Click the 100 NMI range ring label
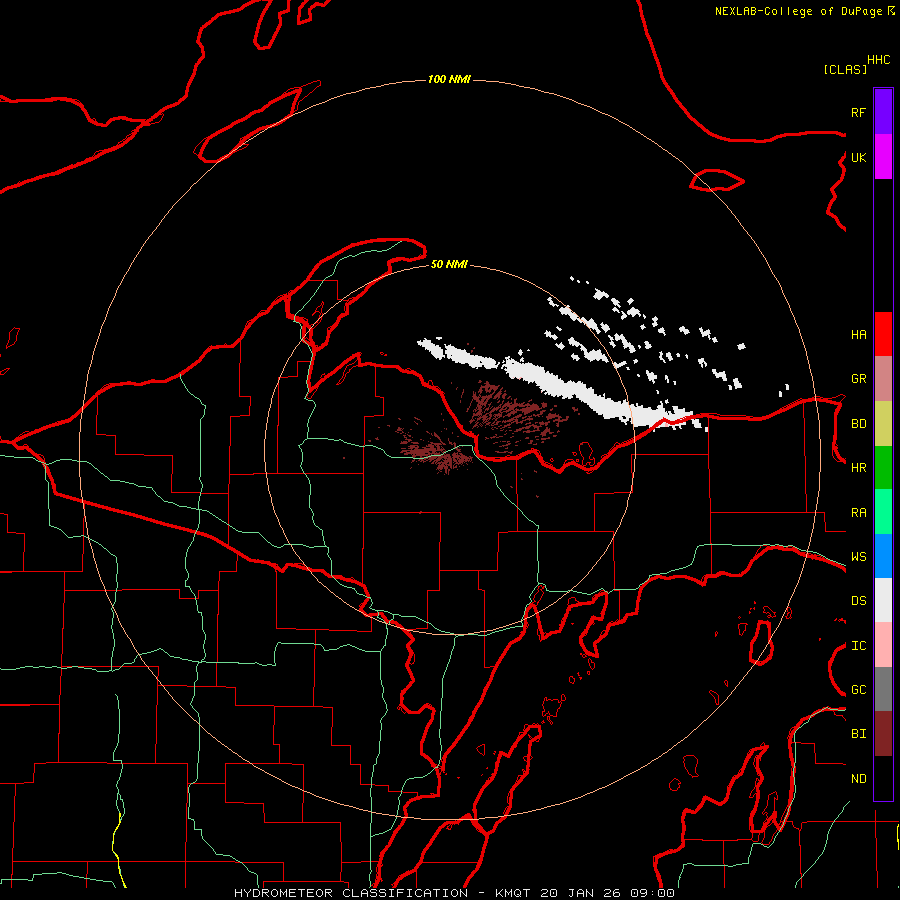The image size is (900, 900). pos(449,79)
